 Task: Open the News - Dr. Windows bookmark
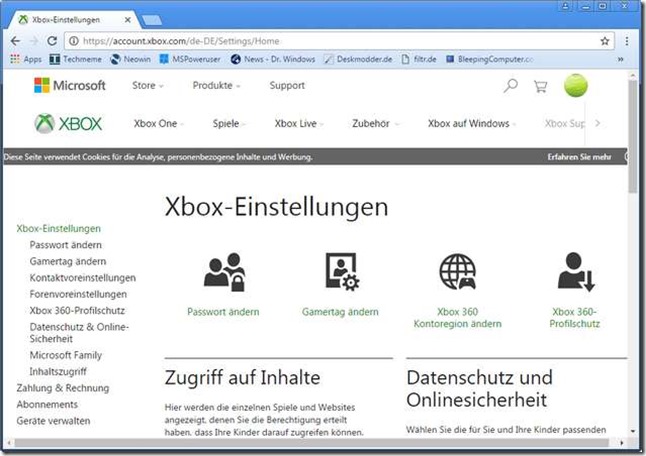point(273,59)
